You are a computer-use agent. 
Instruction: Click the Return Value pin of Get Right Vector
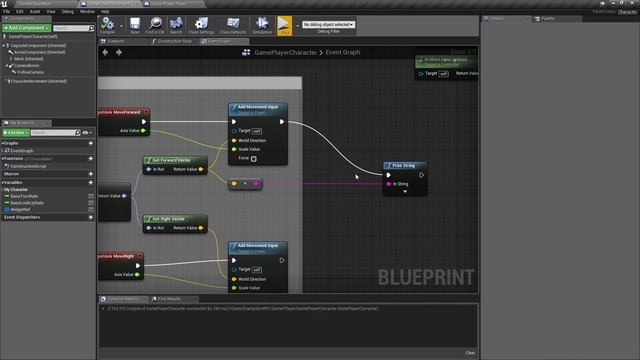pos(201,228)
